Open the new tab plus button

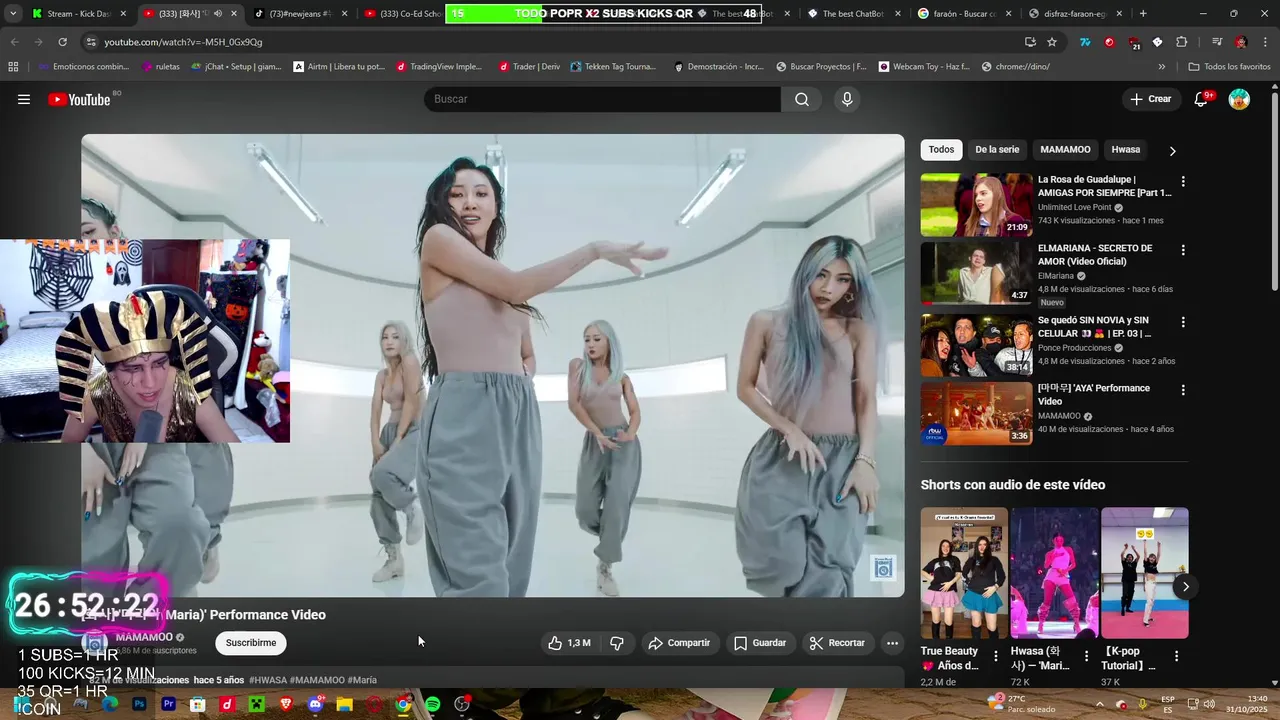1143,13
